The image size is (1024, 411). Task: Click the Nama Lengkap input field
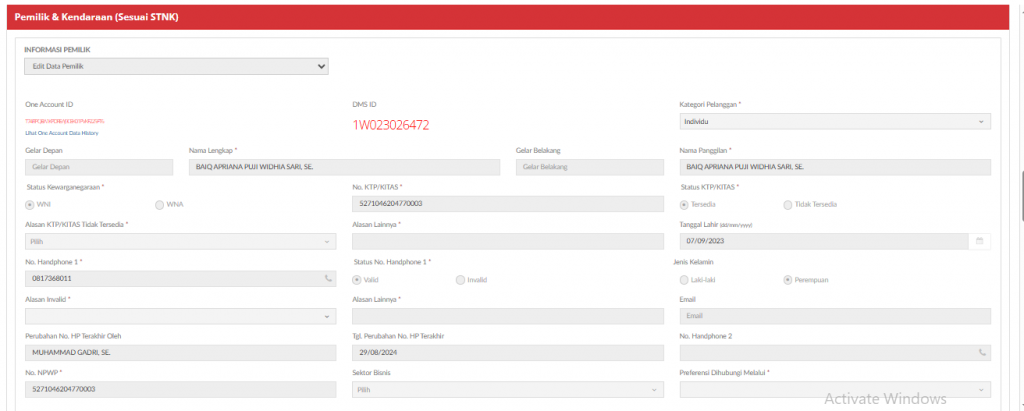click(x=343, y=167)
